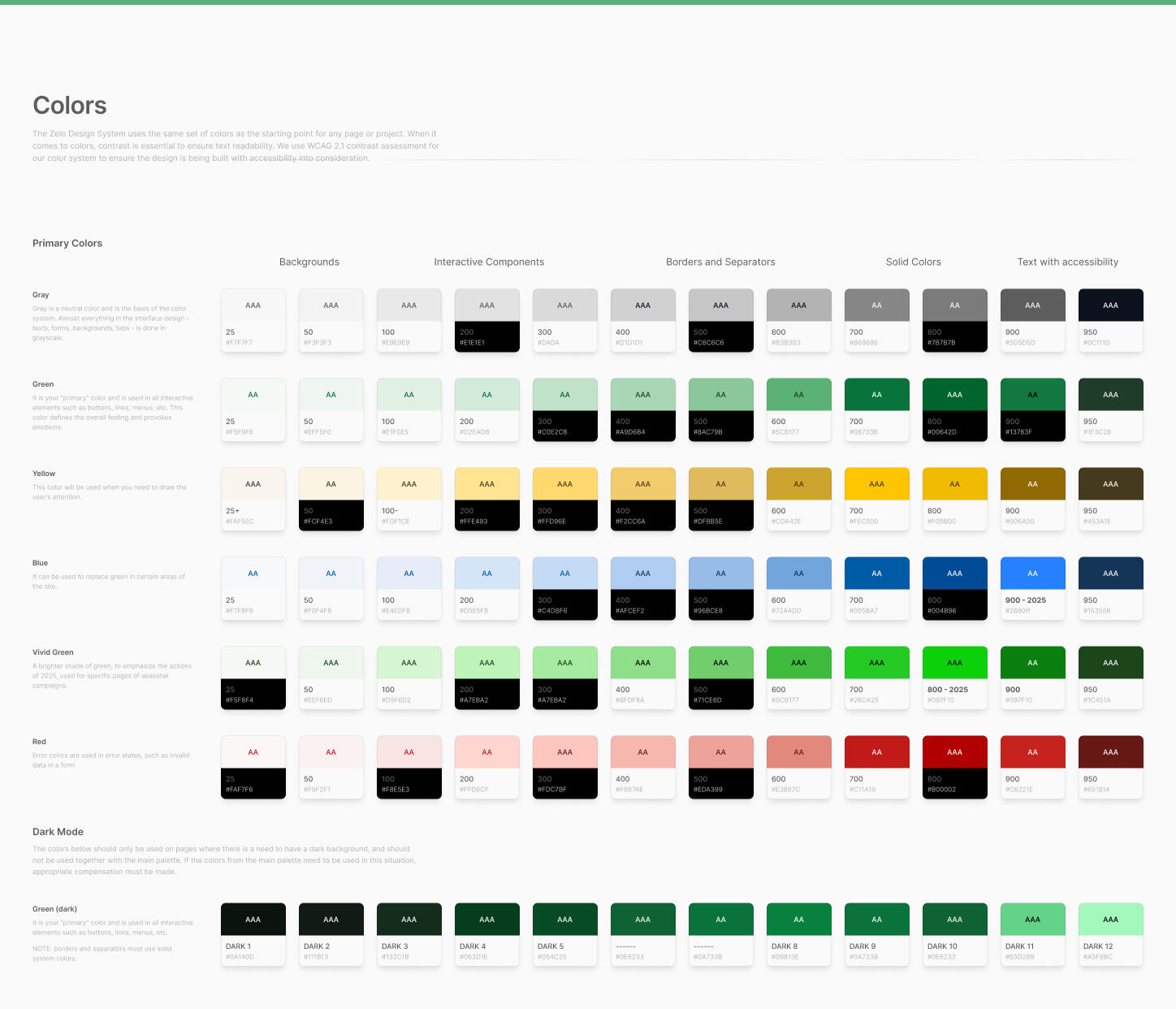Choose the DARK 8 swatch
The width and height of the screenshot is (1176, 1009).
point(799,934)
